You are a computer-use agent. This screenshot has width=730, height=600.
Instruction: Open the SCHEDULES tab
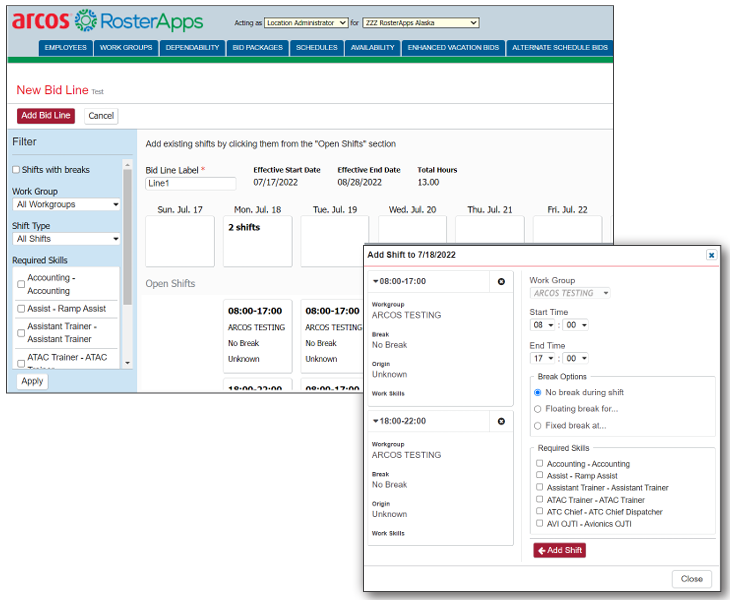tap(317, 48)
